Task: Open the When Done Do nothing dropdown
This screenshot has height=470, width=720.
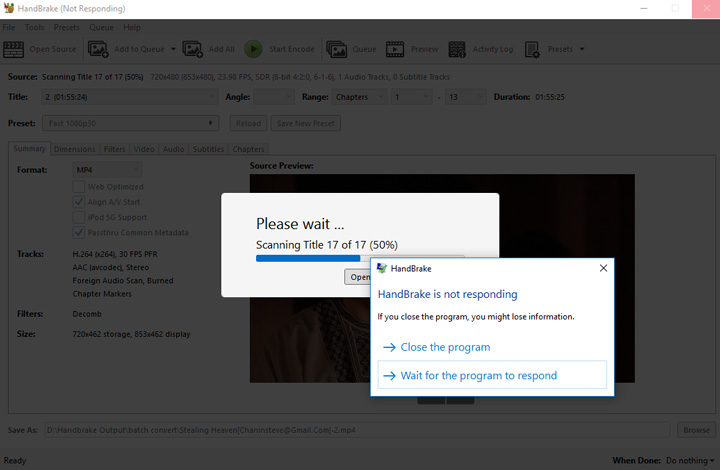Action: pos(690,460)
